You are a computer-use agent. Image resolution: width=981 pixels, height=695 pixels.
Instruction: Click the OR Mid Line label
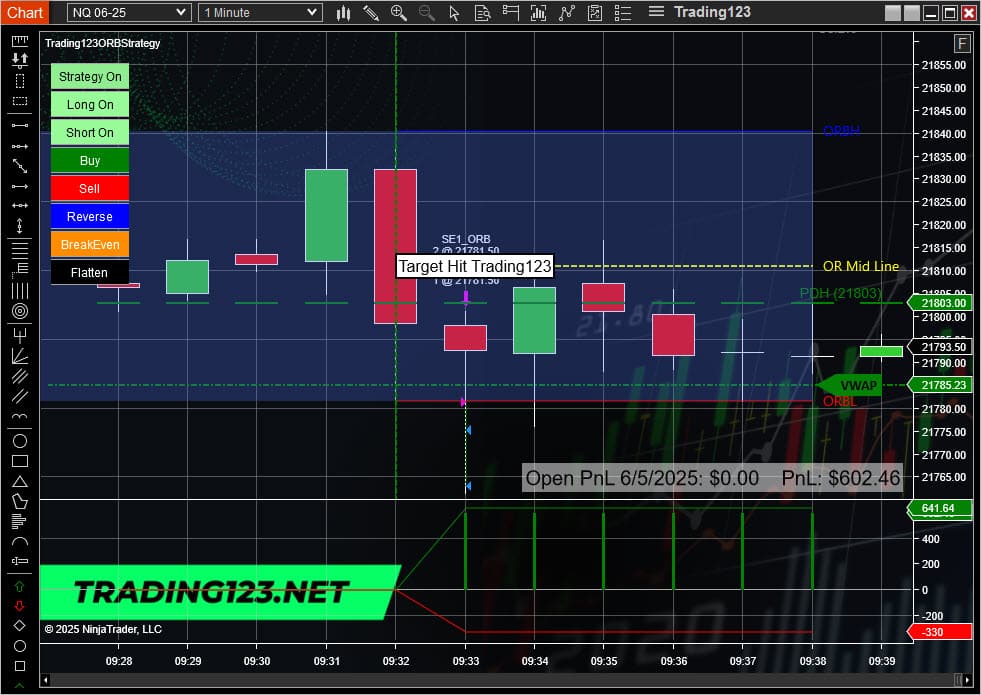click(x=860, y=266)
